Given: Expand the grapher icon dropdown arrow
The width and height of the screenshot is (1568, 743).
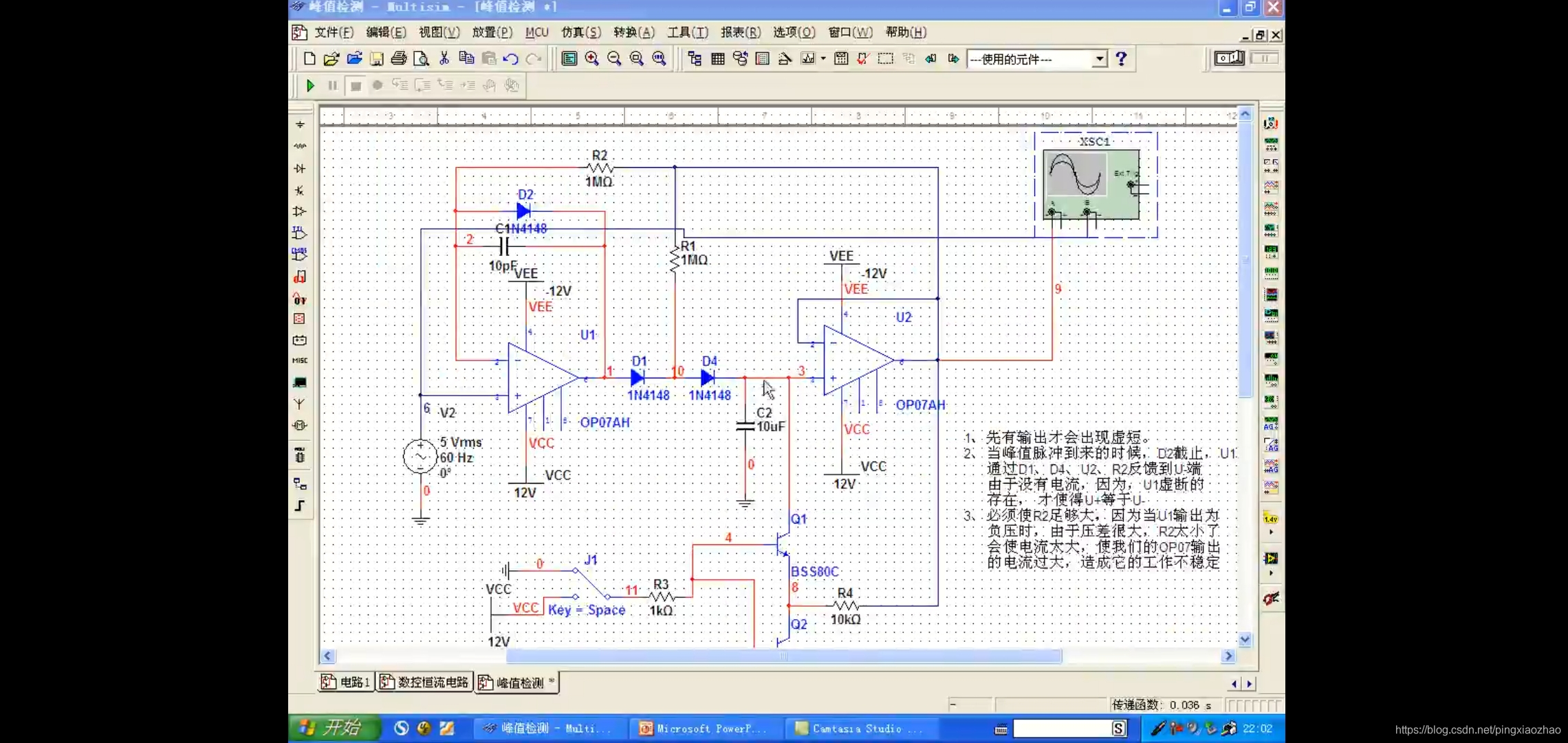Looking at the screenshot, I should pos(823,59).
